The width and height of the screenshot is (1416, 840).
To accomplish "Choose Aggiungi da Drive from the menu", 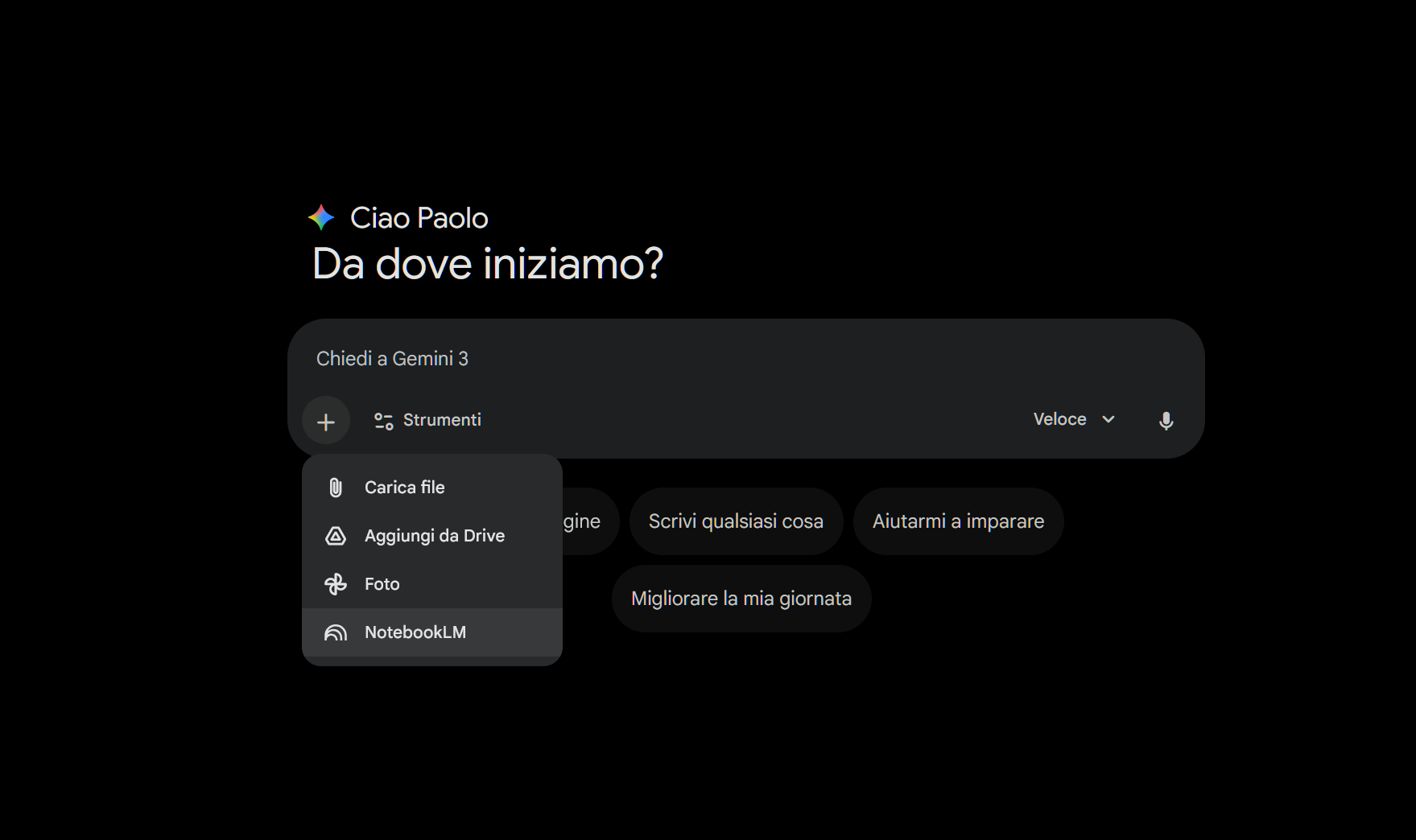I will [x=434, y=536].
